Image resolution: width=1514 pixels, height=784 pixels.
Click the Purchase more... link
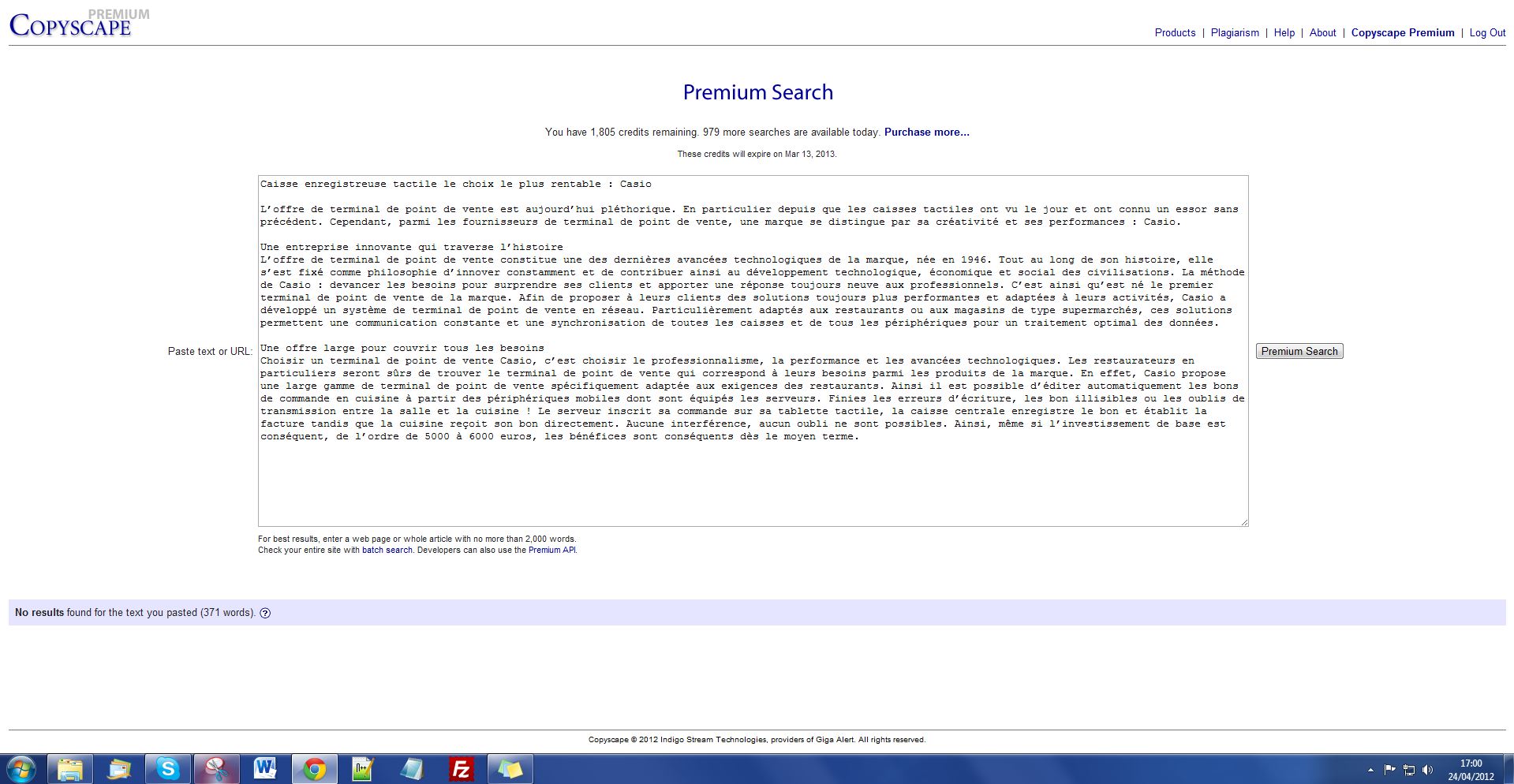926,132
